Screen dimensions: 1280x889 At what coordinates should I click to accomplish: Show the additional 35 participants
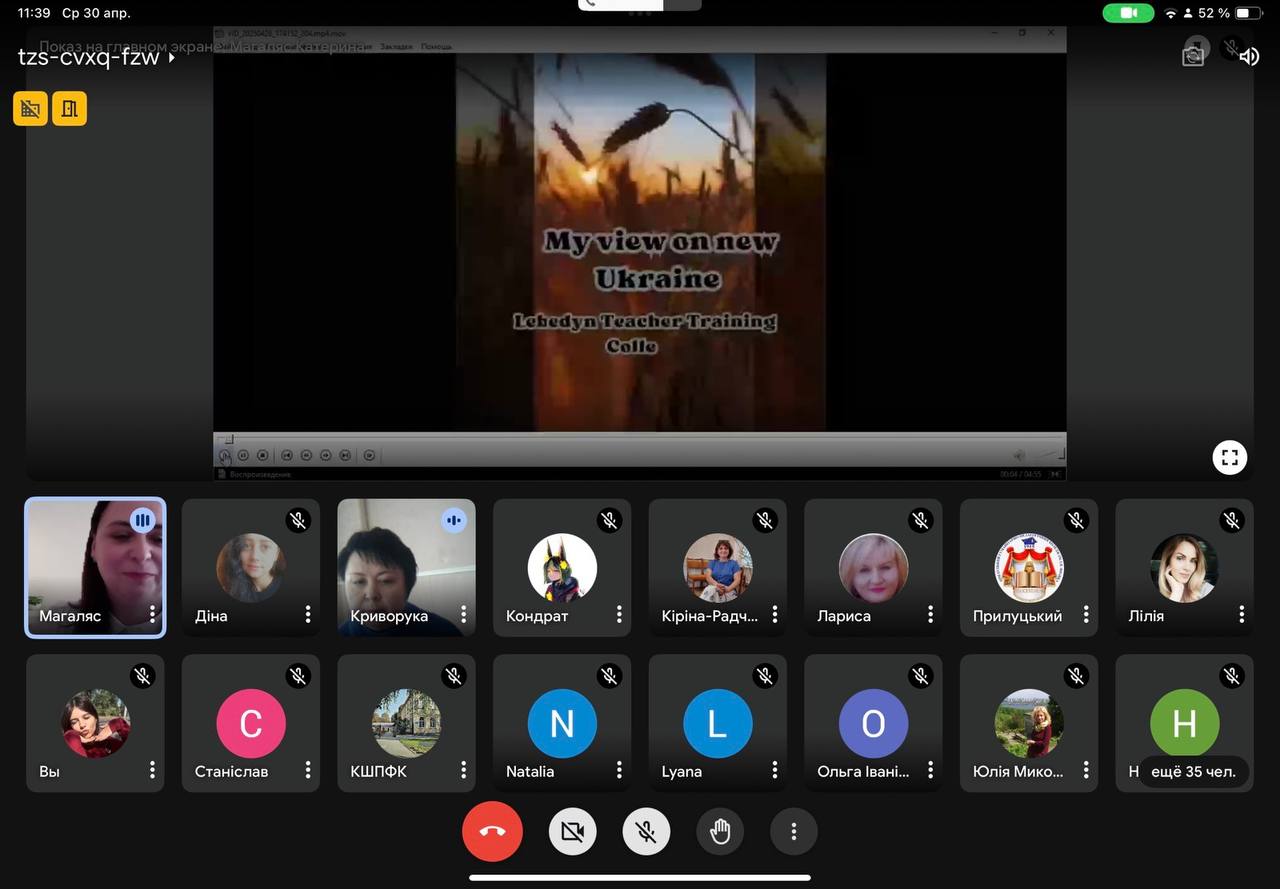(x=1193, y=771)
